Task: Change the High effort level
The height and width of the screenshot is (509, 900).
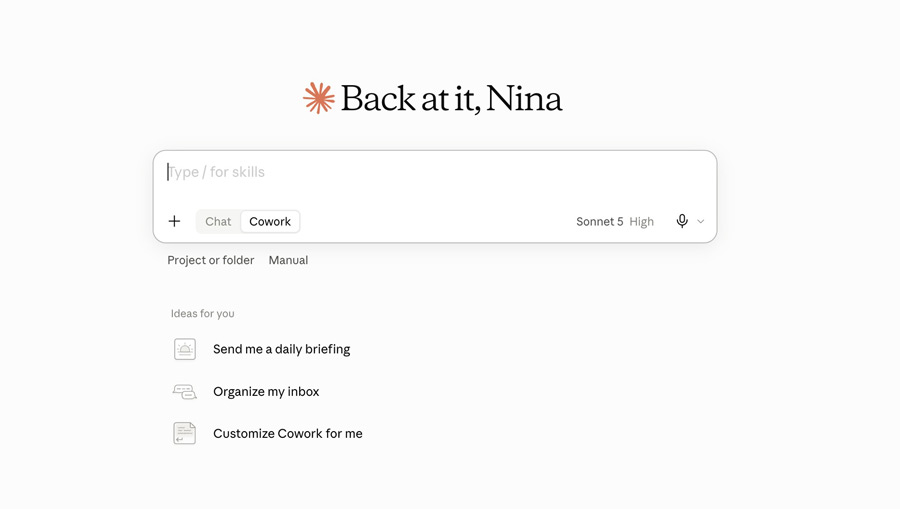Action: [x=641, y=222]
